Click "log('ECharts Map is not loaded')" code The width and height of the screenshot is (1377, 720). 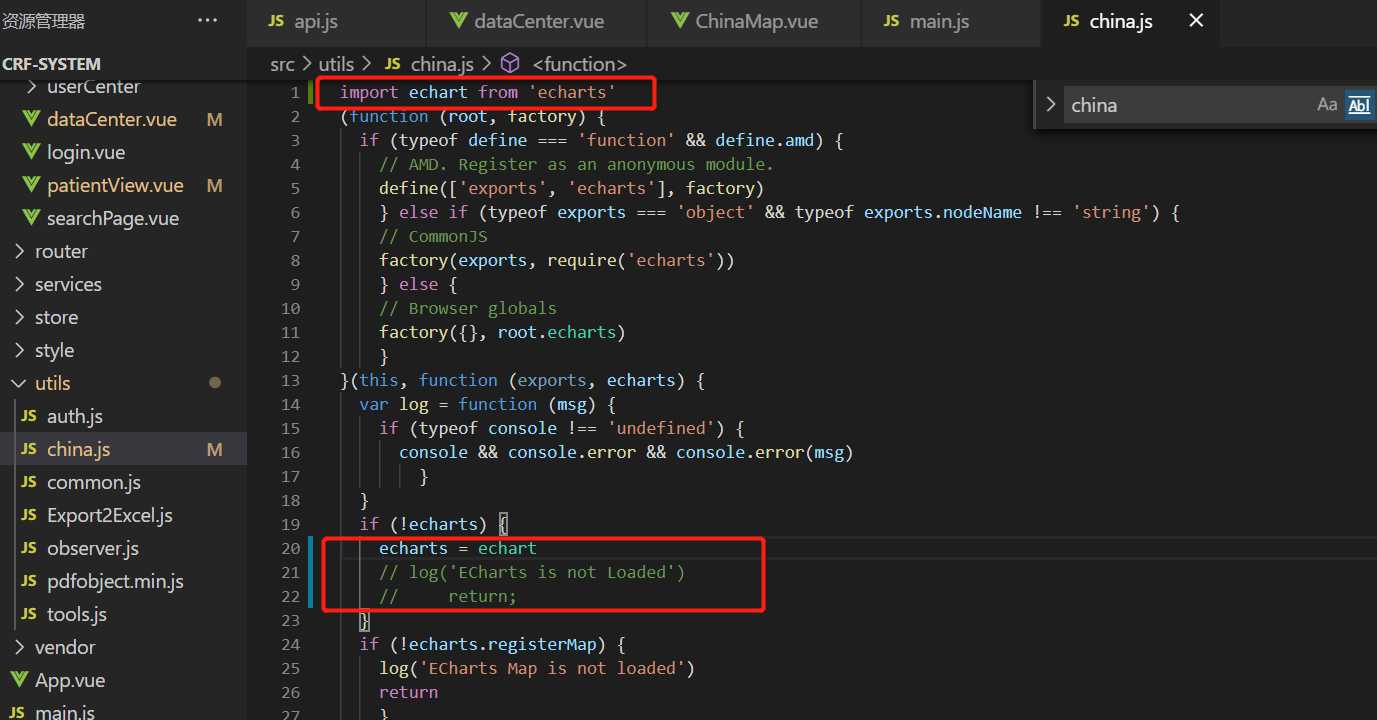[537, 668]
